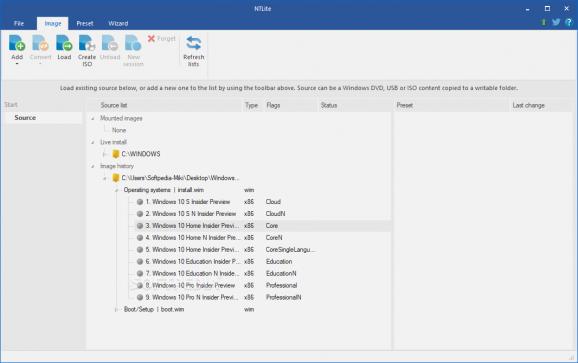Open the Help question mark icon
This screenshot has height=363, width=578.
coord(568,22)
